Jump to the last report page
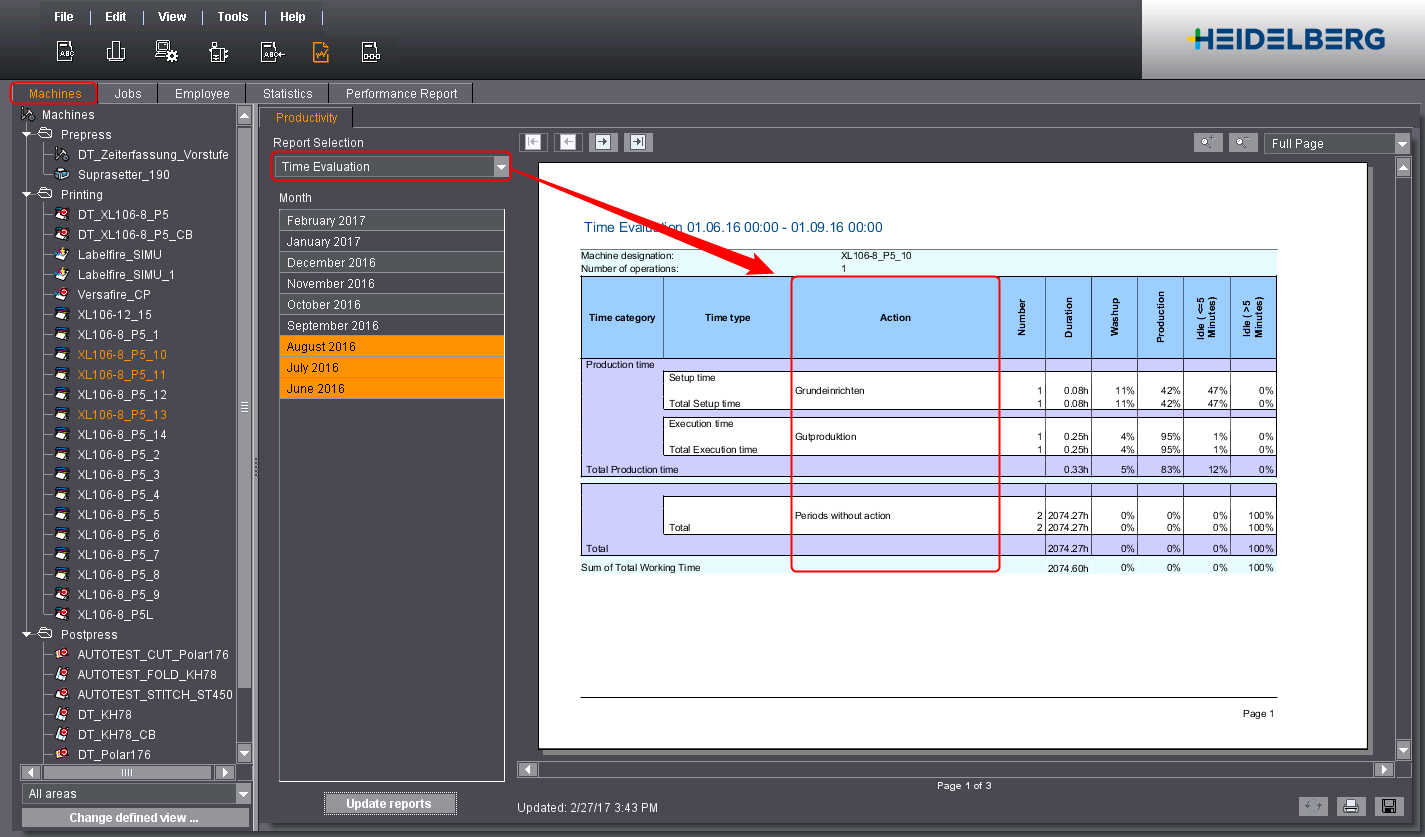The height and width of the screenshot is (837, 1425). pyautogui.click(x=638, y=142)
